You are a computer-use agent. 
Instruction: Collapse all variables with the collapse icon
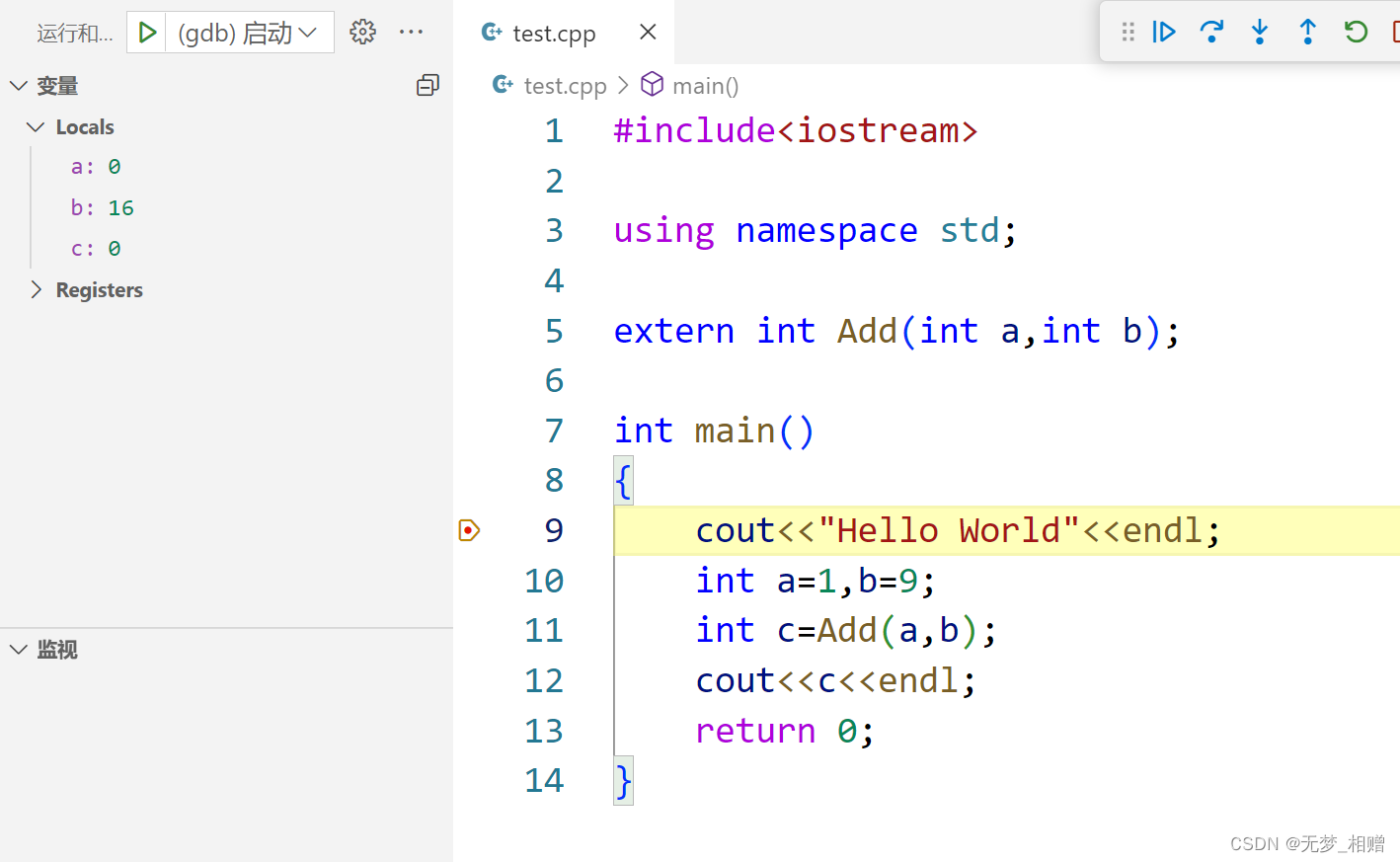(428, 85)
